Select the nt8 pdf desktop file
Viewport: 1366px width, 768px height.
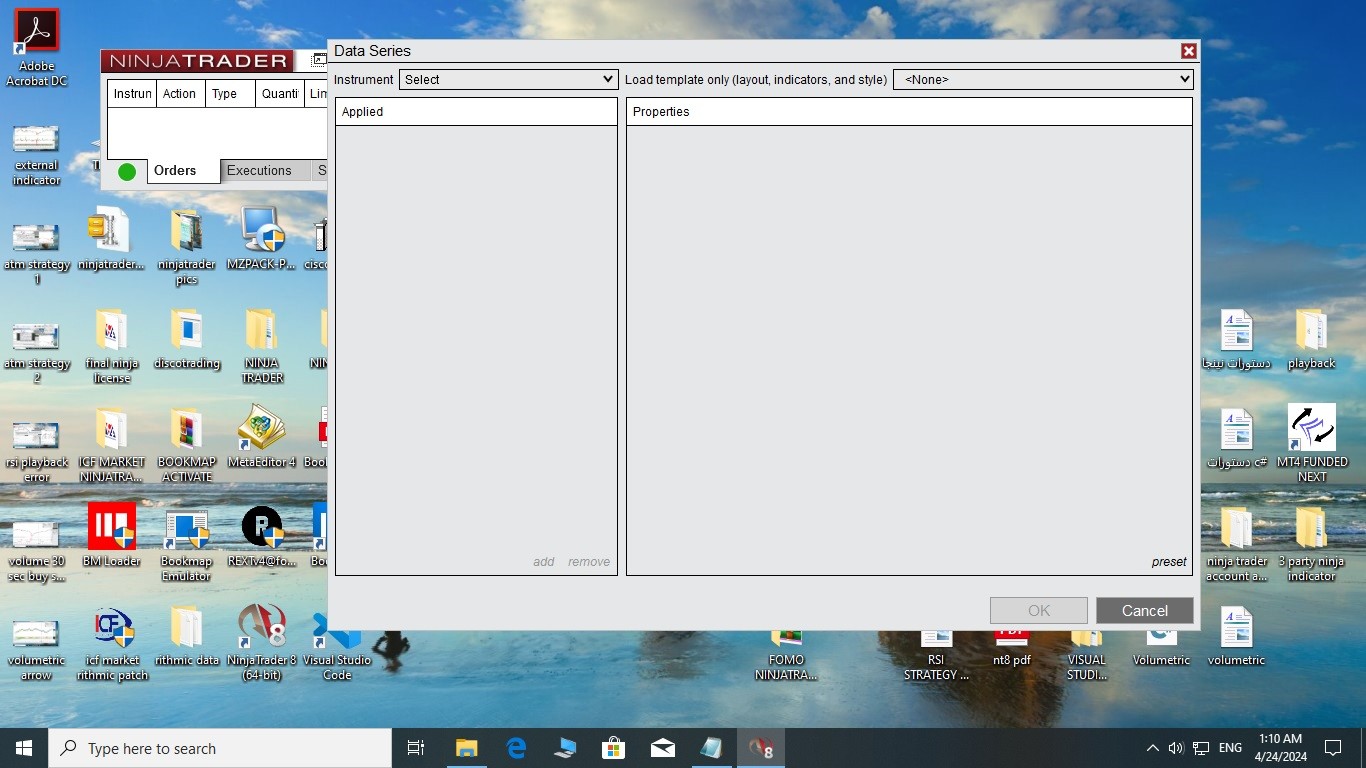point(1012,646)
